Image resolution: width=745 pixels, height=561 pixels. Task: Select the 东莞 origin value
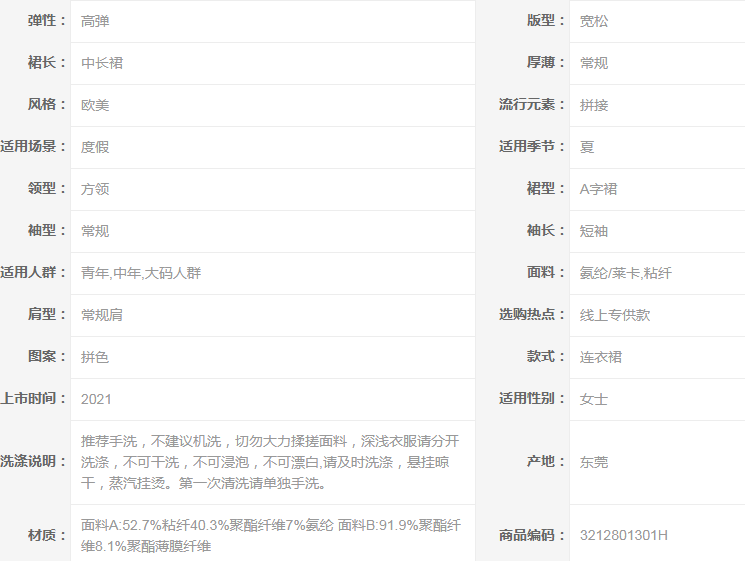coord(594,462)
